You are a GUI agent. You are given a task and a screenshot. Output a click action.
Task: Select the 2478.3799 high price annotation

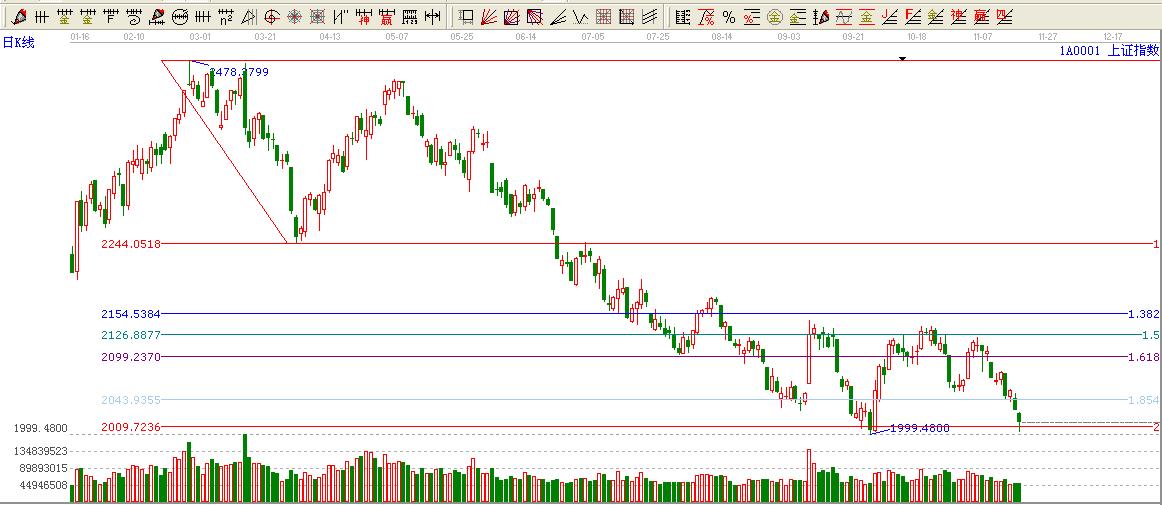[x=238, y=72]
